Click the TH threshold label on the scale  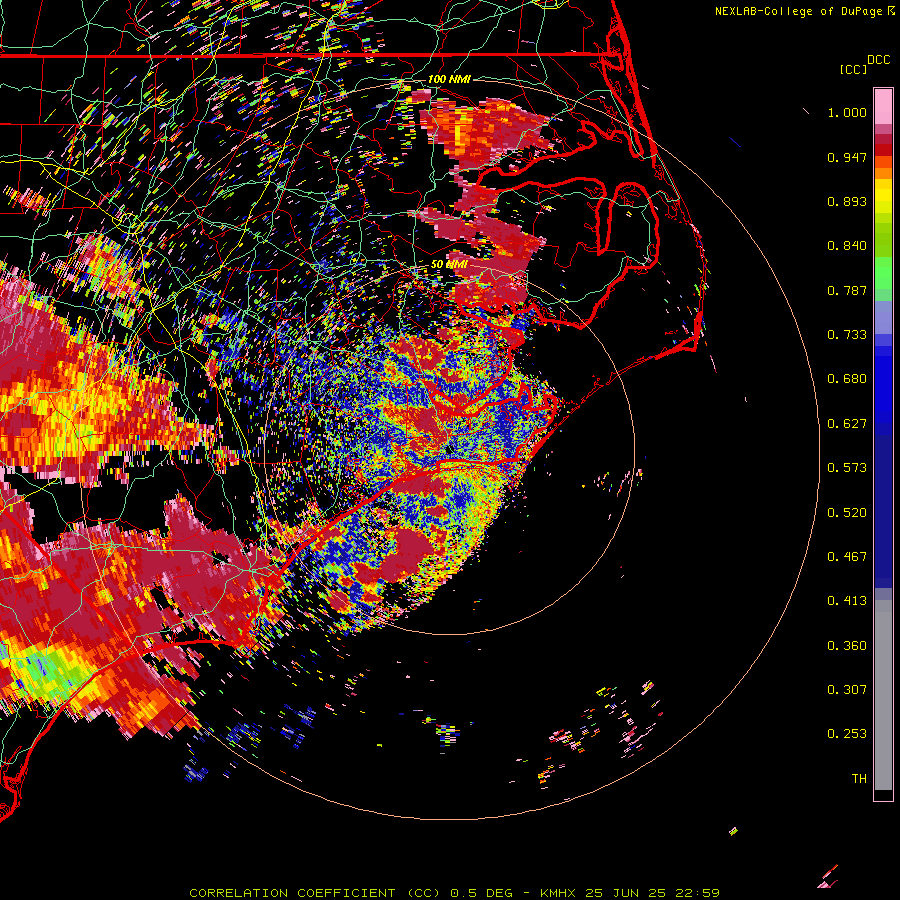point(859,779)
